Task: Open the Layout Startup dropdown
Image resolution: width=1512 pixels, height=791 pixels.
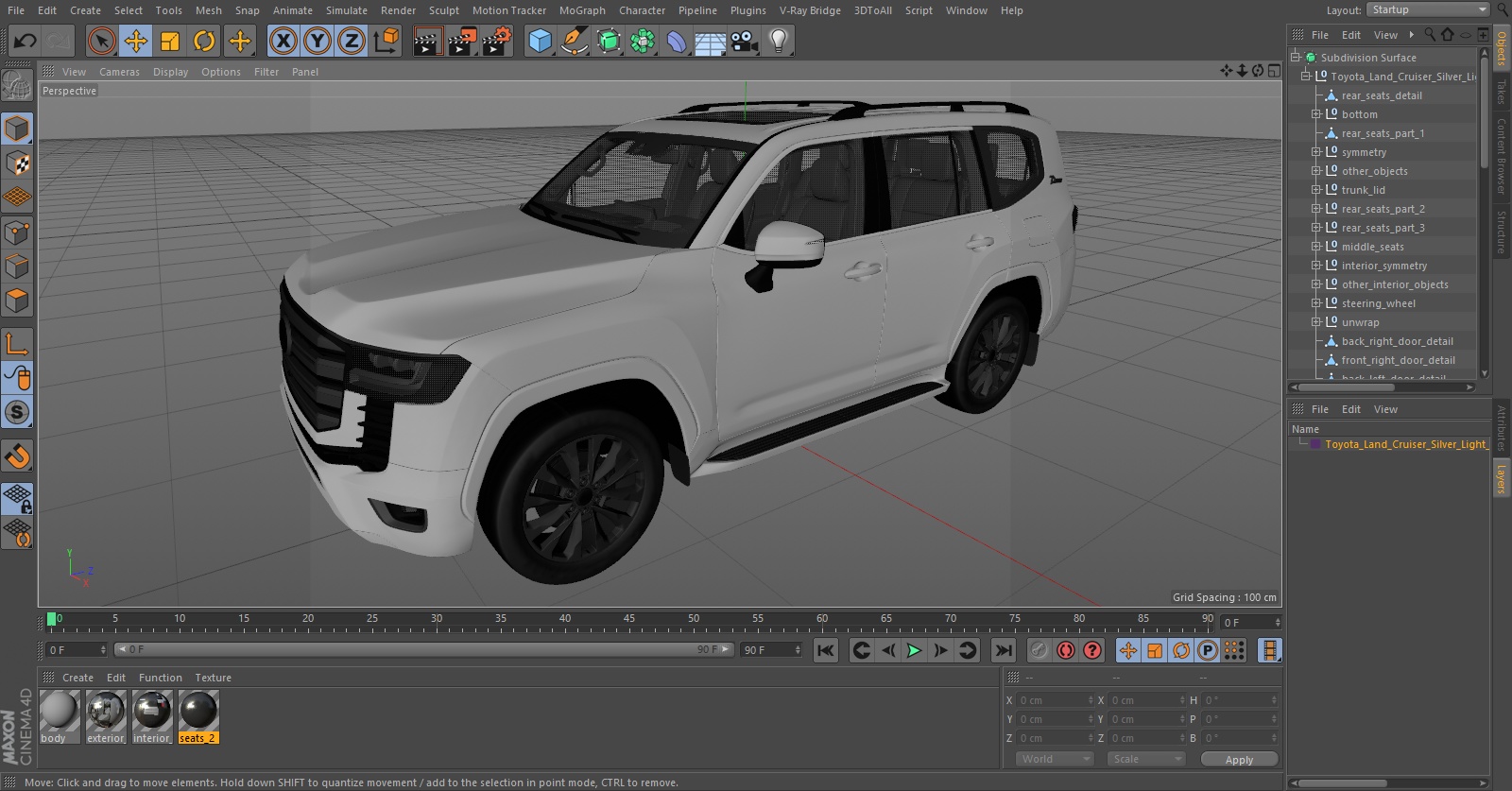Action: tap(1429, 9)
